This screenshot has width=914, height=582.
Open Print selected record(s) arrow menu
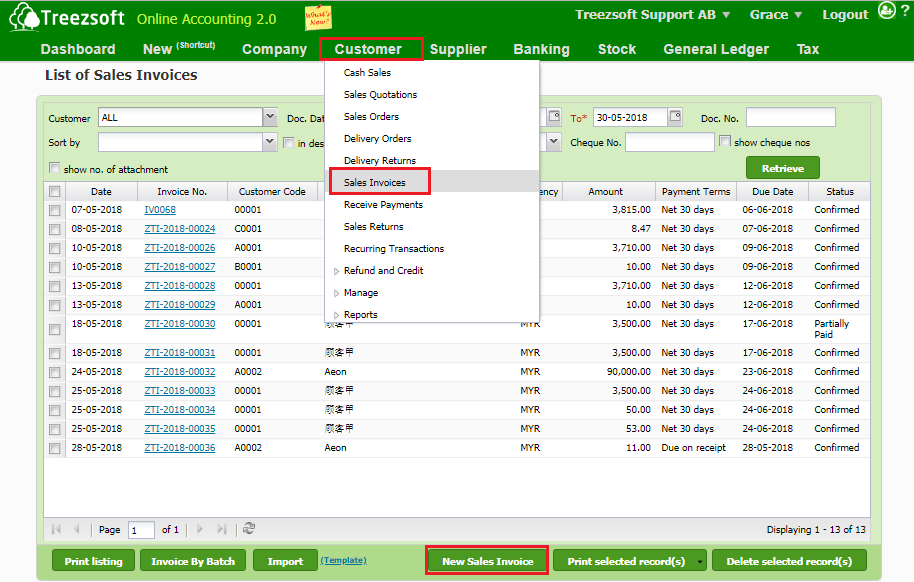point(699,562)
